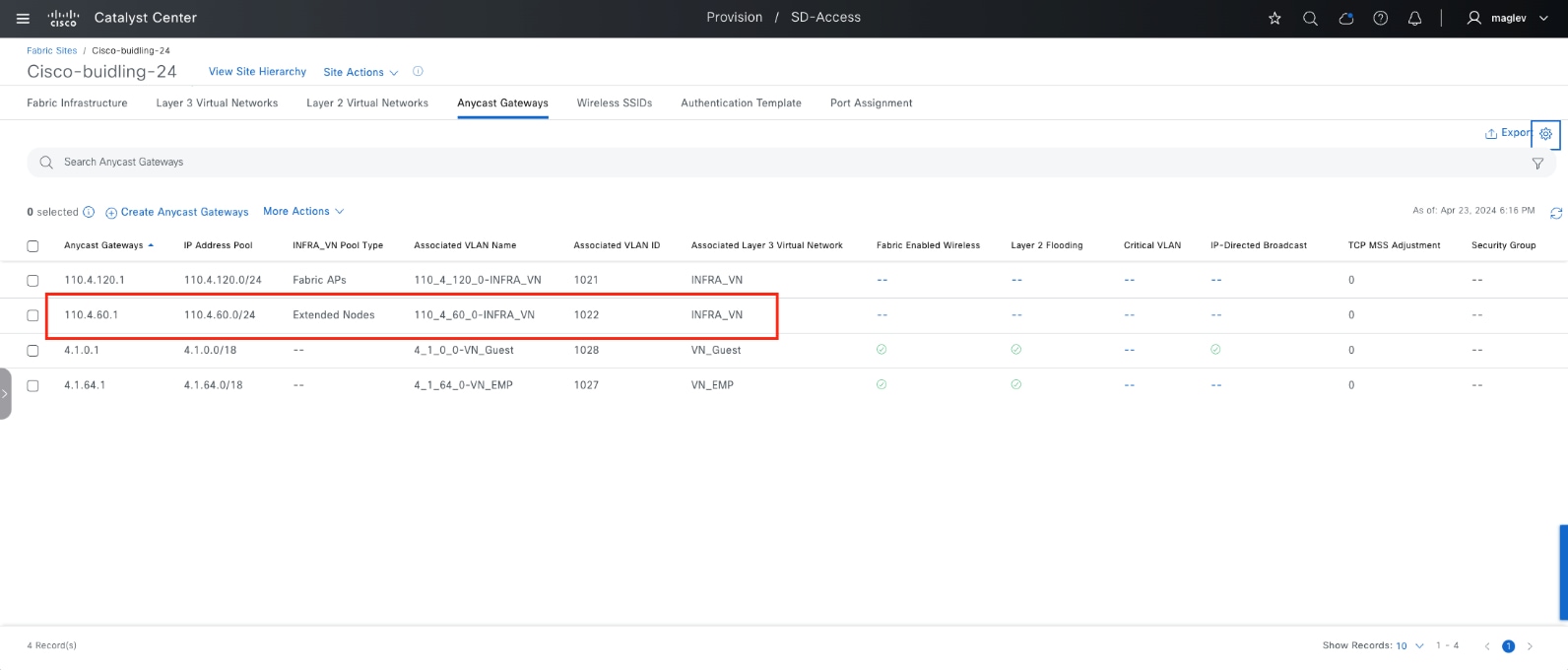Open the Port Assignment tab
Screen dimensions: 1568x670
point(871,103)
